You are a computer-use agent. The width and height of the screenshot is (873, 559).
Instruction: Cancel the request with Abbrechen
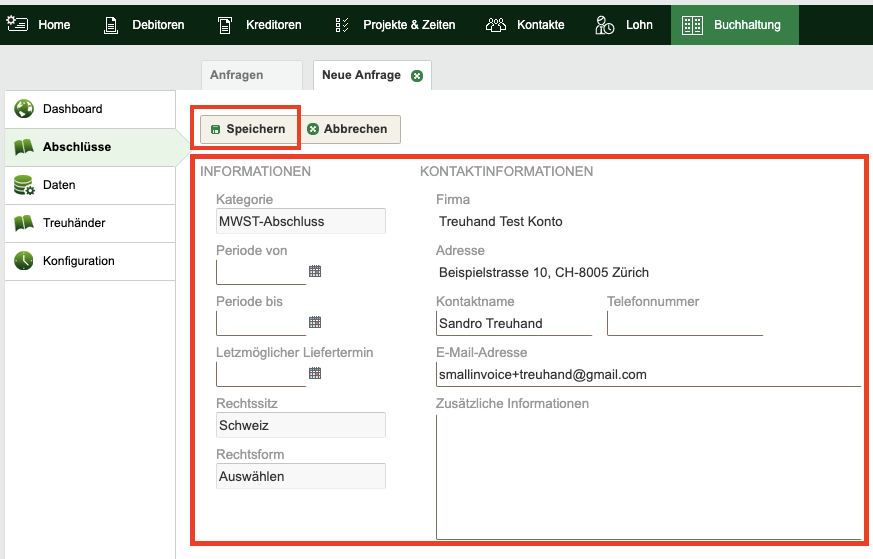pos(349,129)
